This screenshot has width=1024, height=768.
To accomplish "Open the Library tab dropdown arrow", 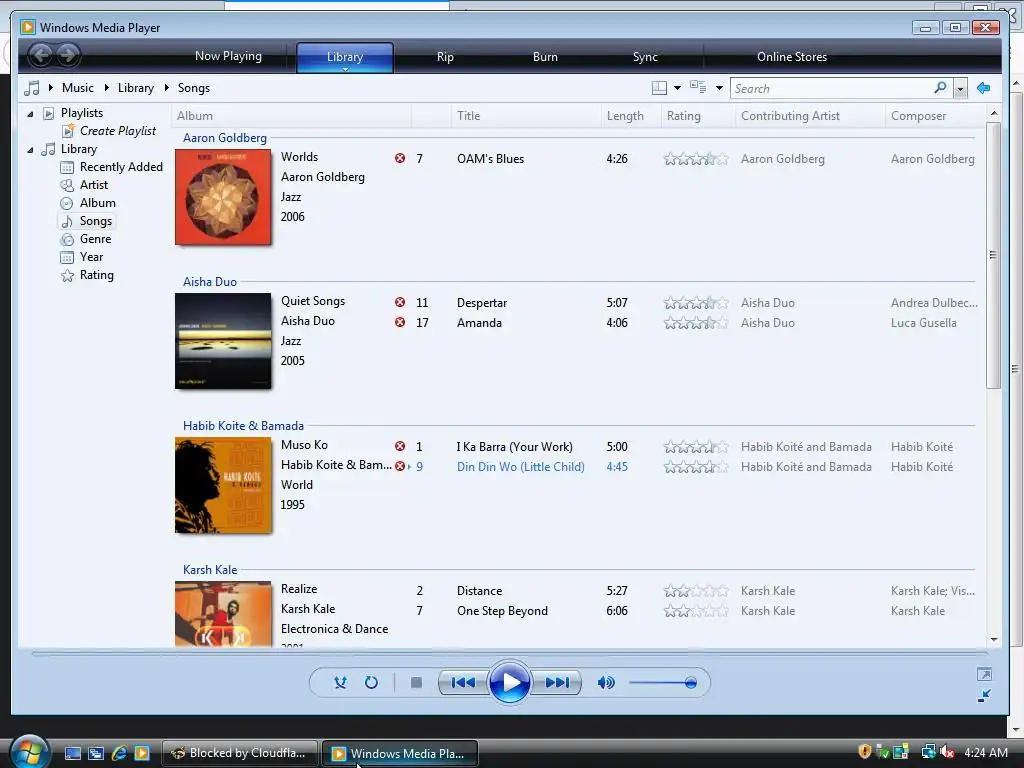I will coord(345,69).
